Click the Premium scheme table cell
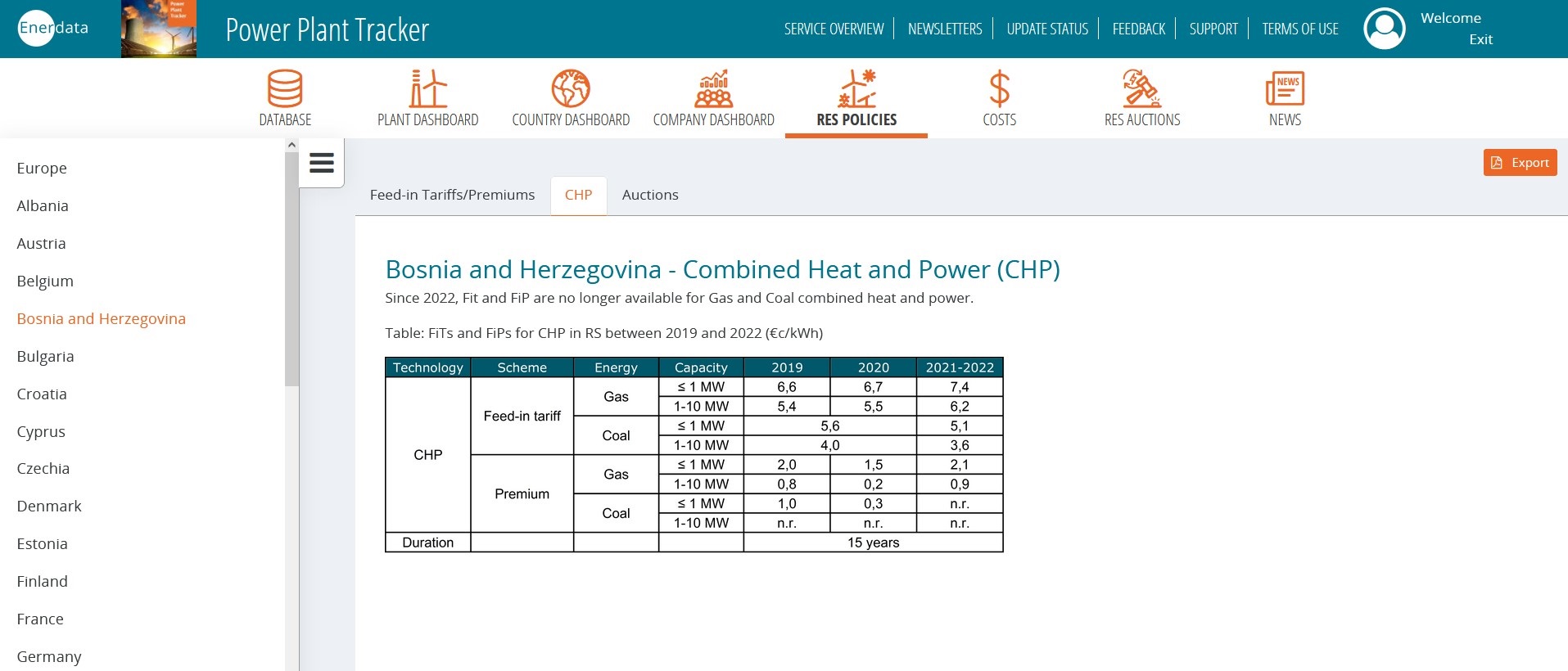Image resolution: width=1568 pixels, height=671 pixels. tap(522, 493)
